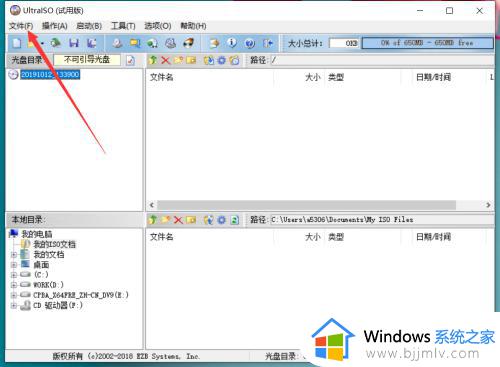Image resolution: width=500 pixels, height=367 pixels.
Task: Click the Save floppy disk icon
Action: [x=74, y=43]
